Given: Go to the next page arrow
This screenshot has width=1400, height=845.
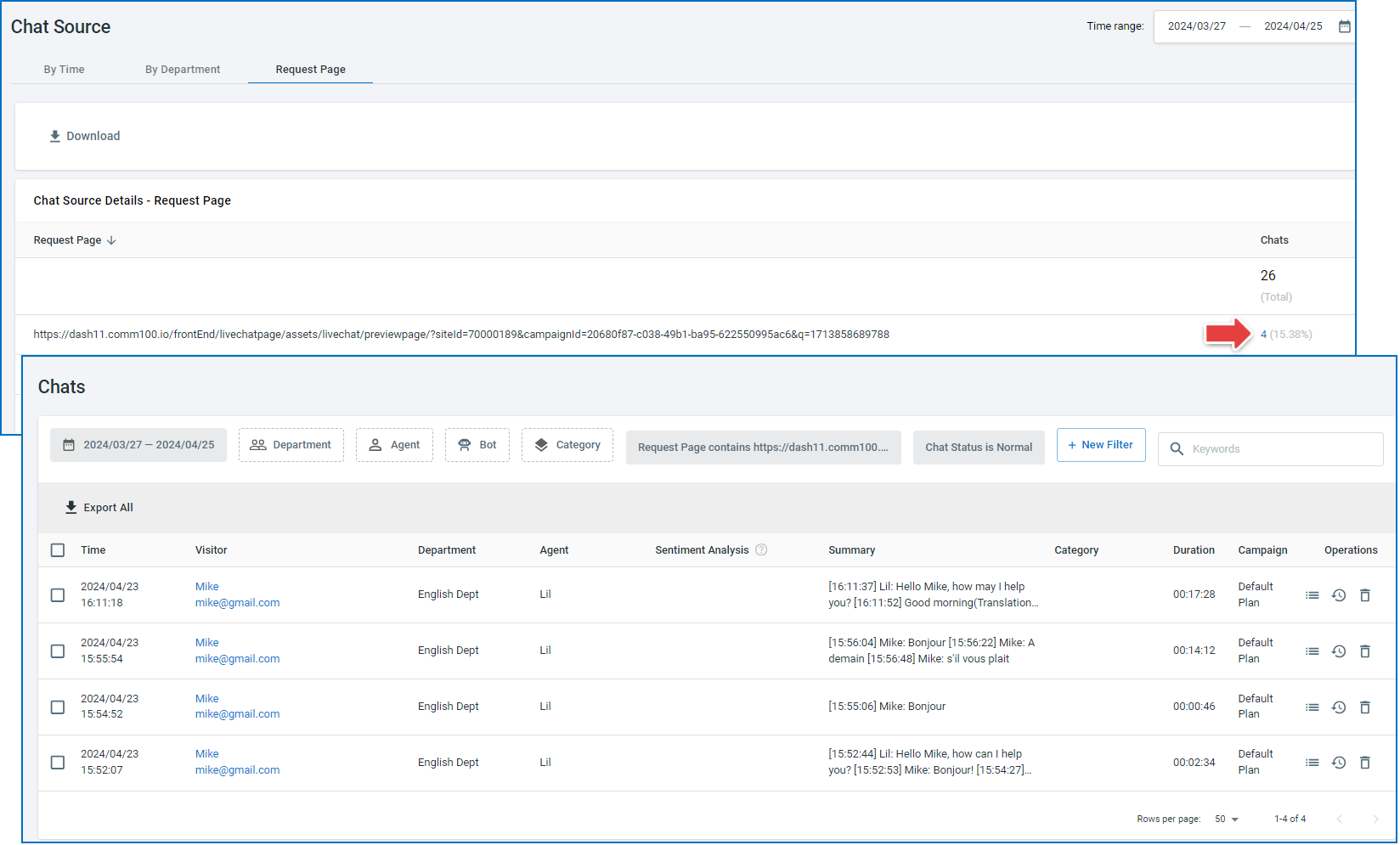Looking at the screenshot, I should tap(1376, 819).
